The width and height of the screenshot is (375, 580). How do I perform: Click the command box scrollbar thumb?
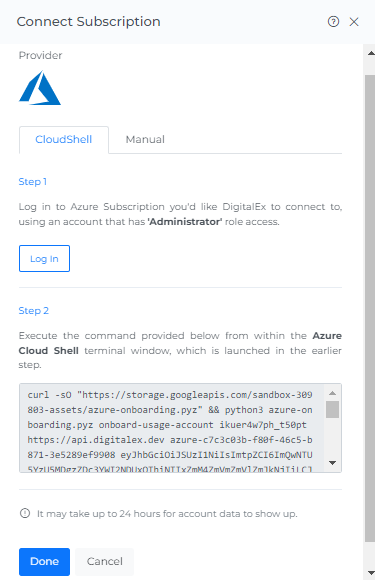pos(332,409)
